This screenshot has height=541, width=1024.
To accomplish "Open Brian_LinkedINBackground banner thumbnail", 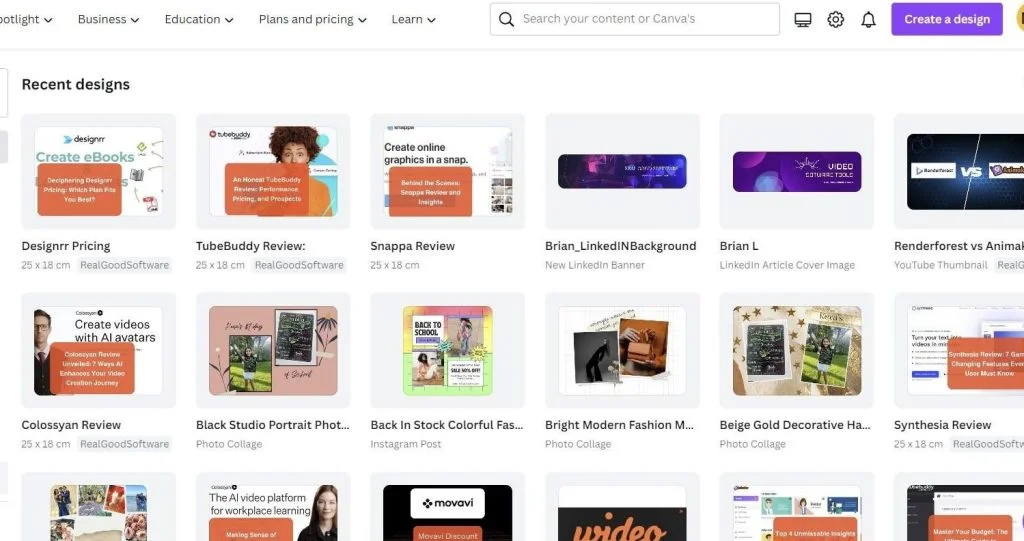I will pos(622,171).
